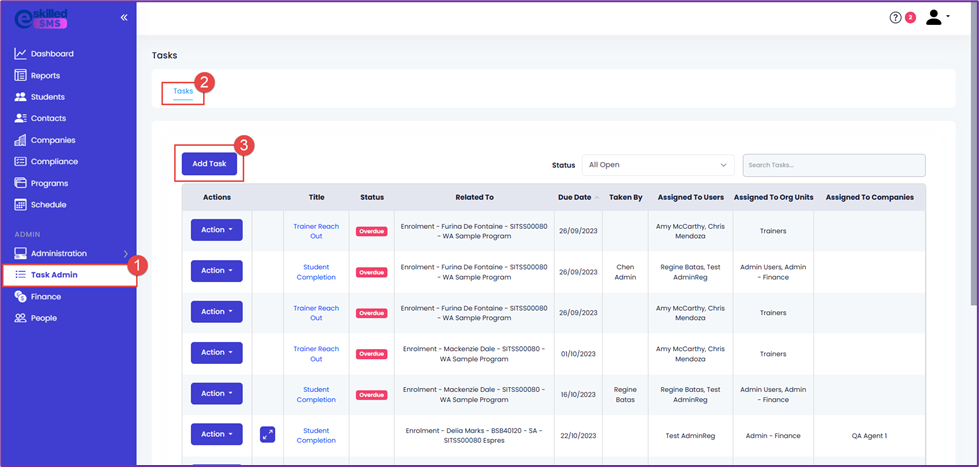Click the Admin - Finance org unit cell
The height and width of the screenshot is (467, 979).
pyautogui.click(x=773, y=436)
